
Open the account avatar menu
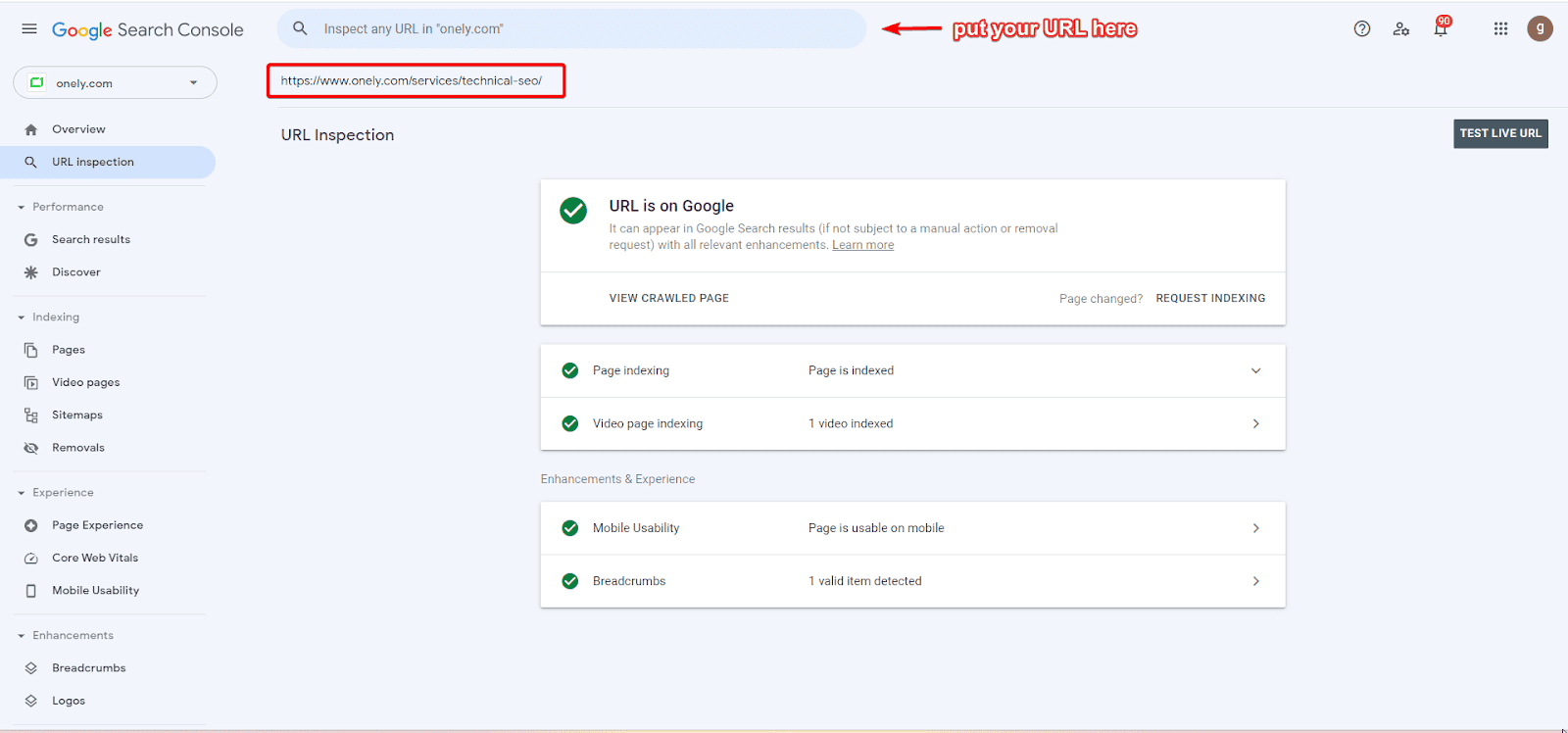(x=1540, y=28)
